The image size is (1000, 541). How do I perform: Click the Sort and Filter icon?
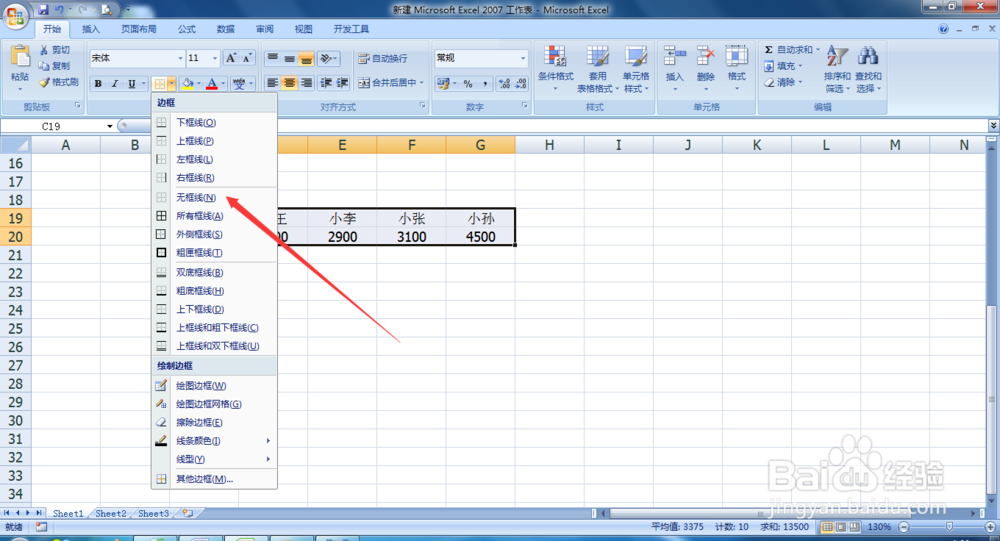(x=837, y=56)
